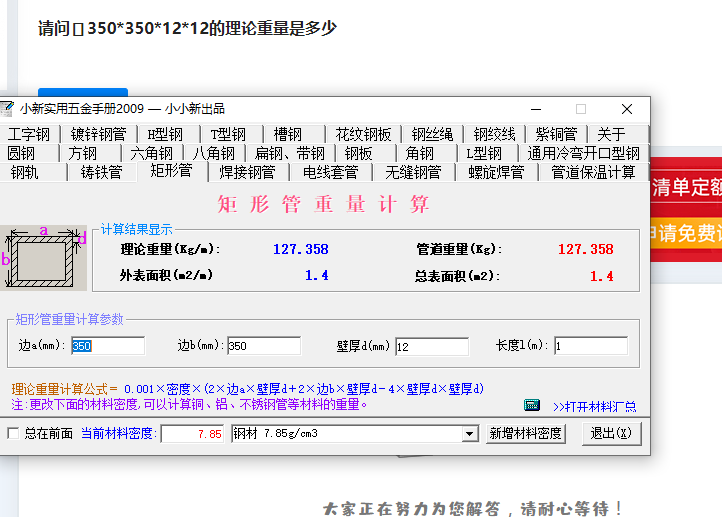The height and width of the screenshot is (517, 722).
Task: Click the 矩形管重量计算 heading
Action: pyautogui.click(x=324, y=204)
